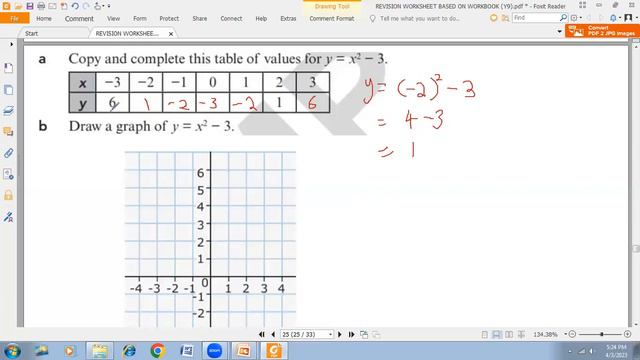Viewport: 640px width, 360px height.
Task: Switch to the Comment ribbon tab
Action: (x=79, y=18)
